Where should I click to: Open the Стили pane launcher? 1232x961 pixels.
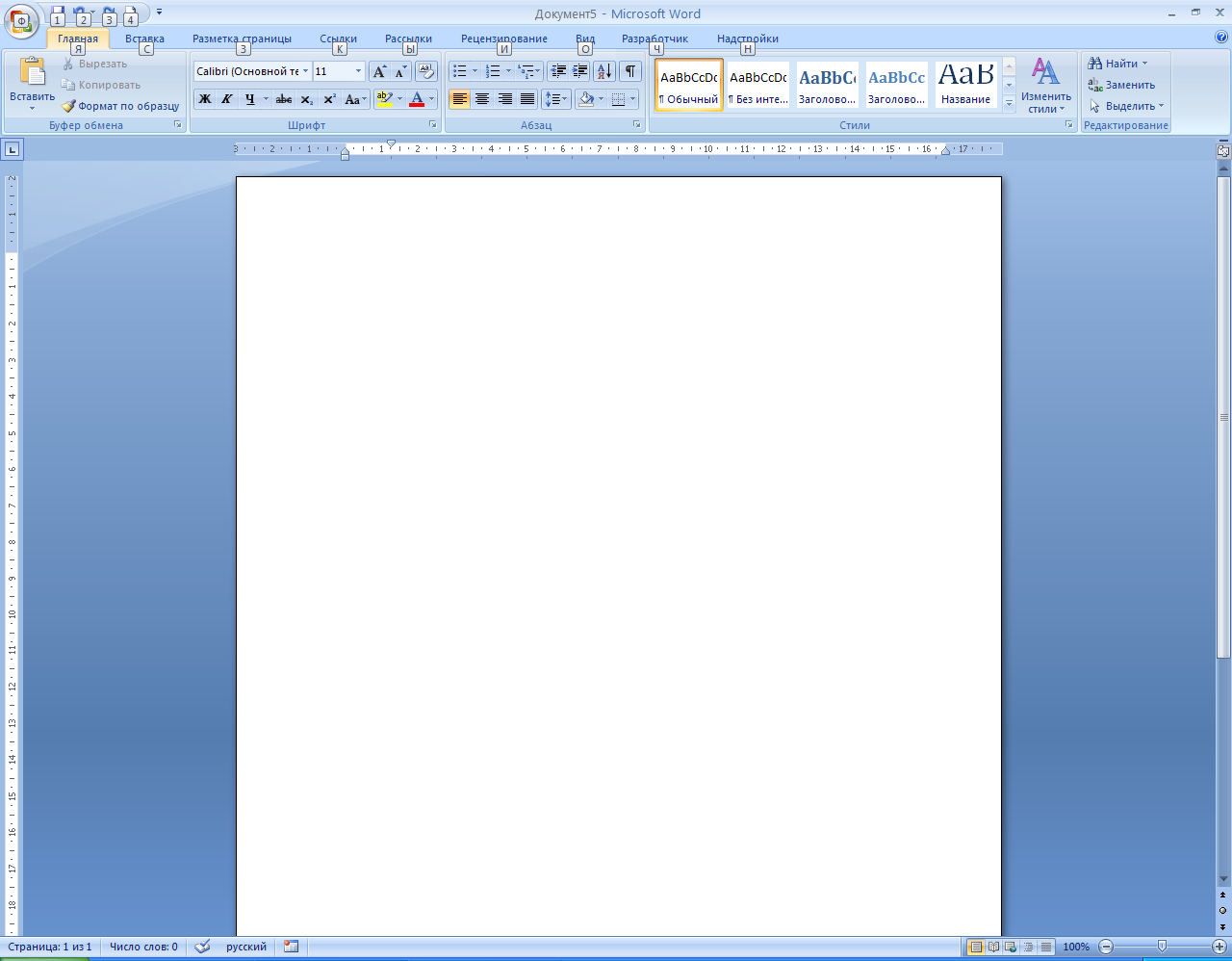coord(1069,125)
